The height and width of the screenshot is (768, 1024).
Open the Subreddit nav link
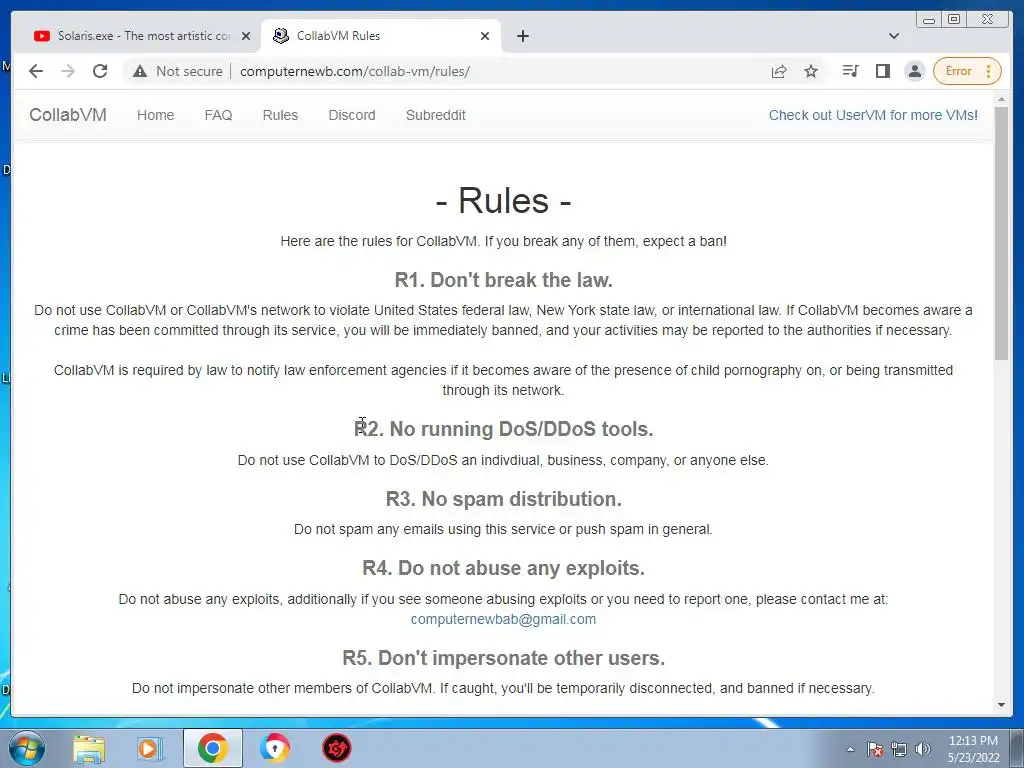point(436,115)
